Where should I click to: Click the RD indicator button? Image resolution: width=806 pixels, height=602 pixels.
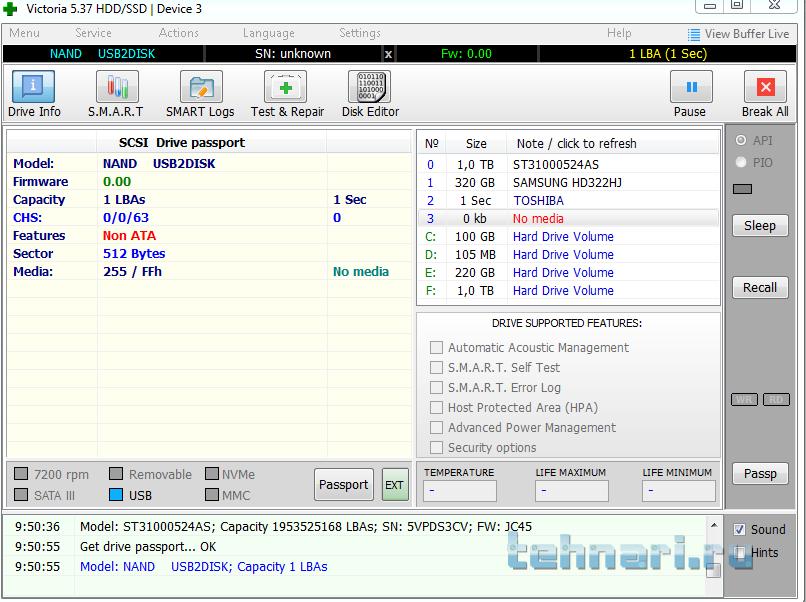[x=776, y=399]
